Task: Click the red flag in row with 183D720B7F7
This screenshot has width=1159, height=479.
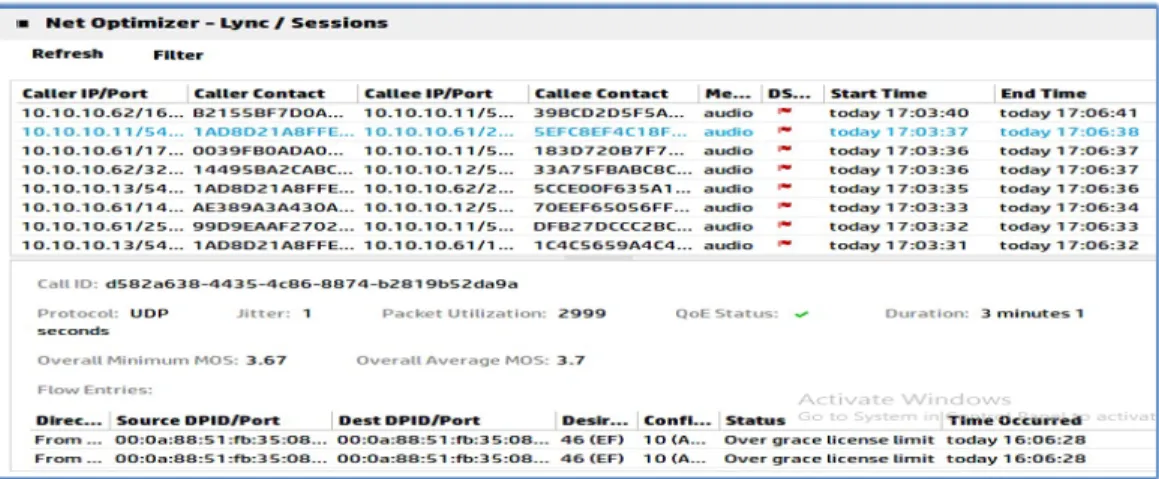Action: click(x=786, y=151)
